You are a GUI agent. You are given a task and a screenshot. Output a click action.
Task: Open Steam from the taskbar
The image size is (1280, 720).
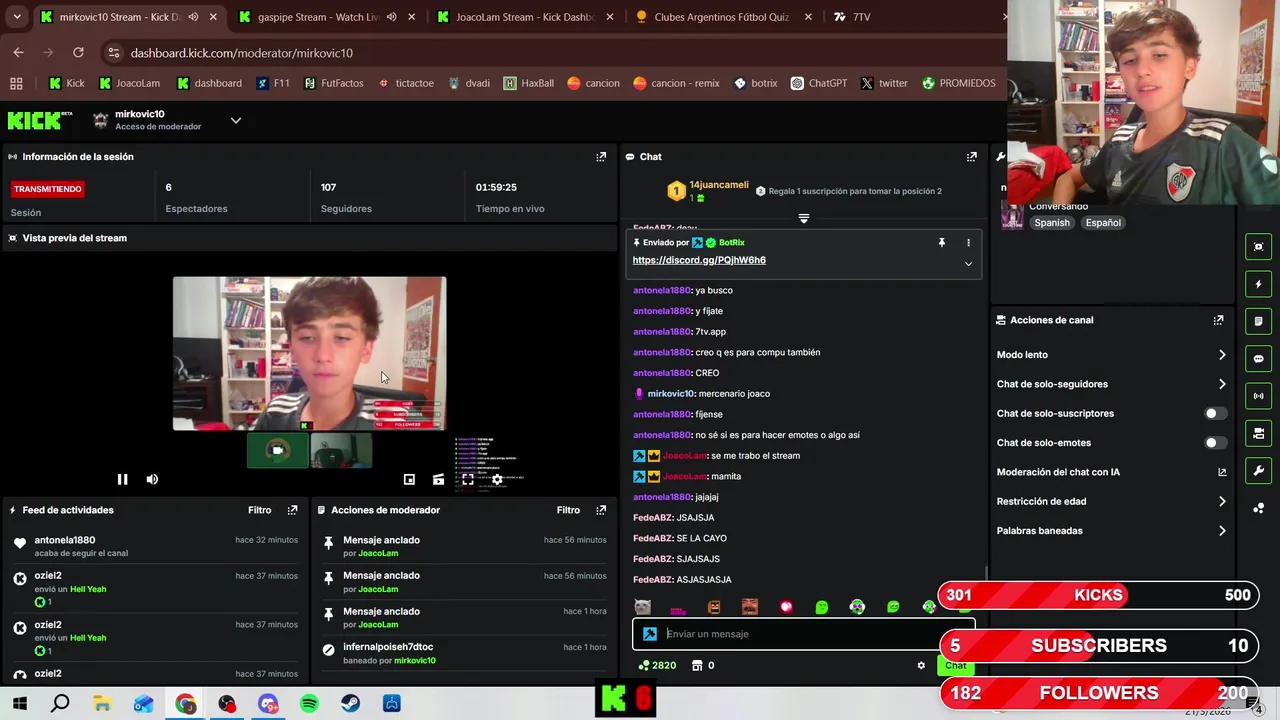point(350,704)
